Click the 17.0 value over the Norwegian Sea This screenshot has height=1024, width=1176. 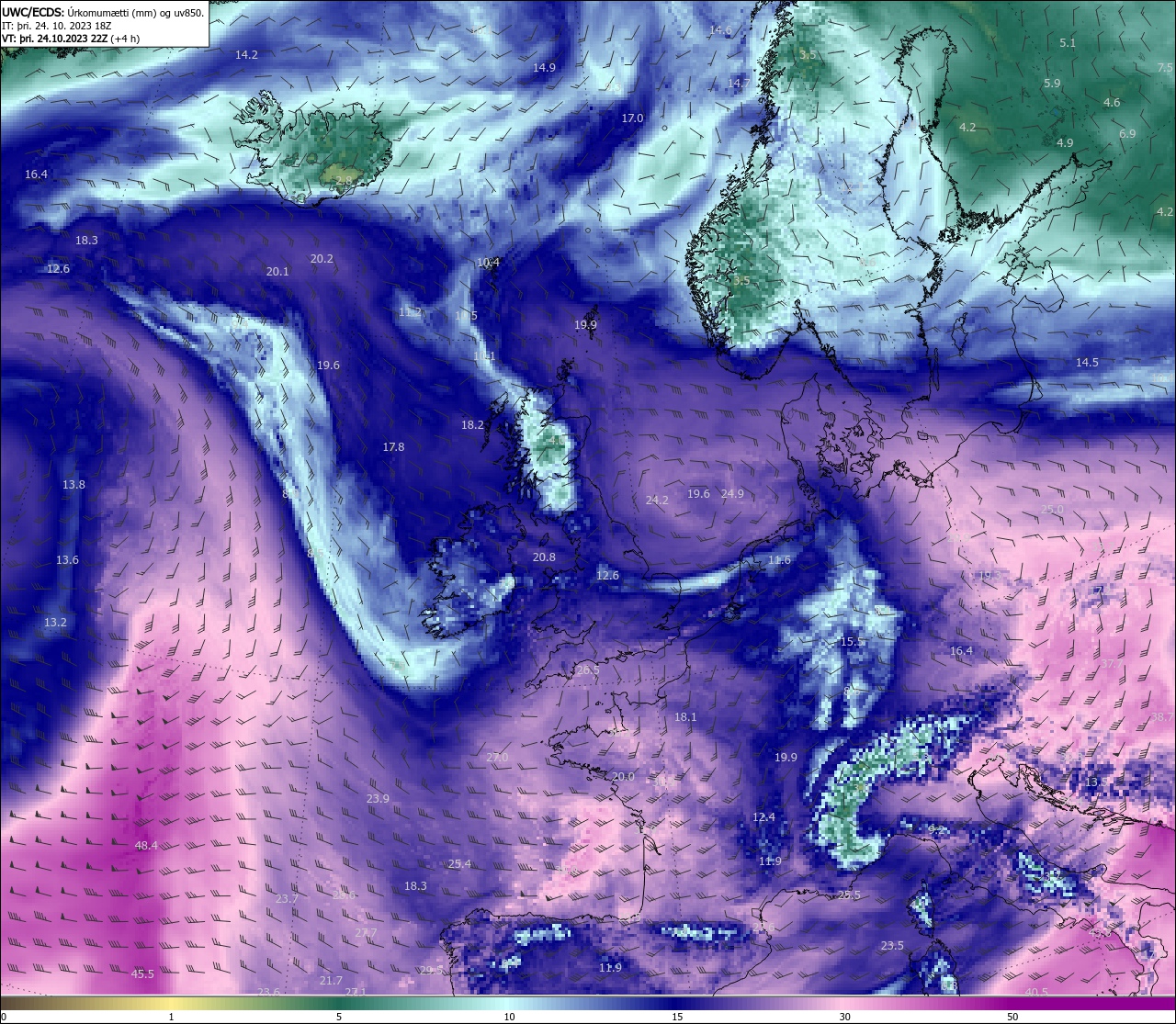[632, 118]
